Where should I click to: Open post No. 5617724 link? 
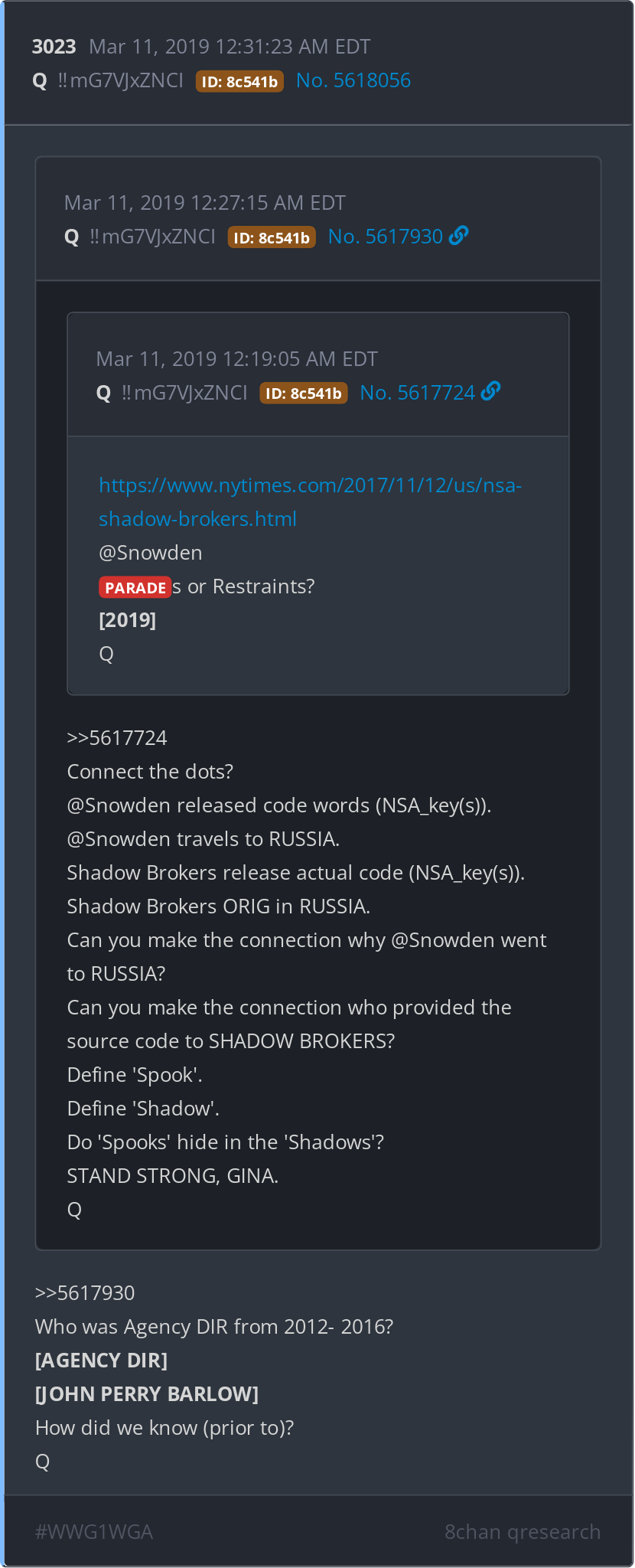[418, 393]
